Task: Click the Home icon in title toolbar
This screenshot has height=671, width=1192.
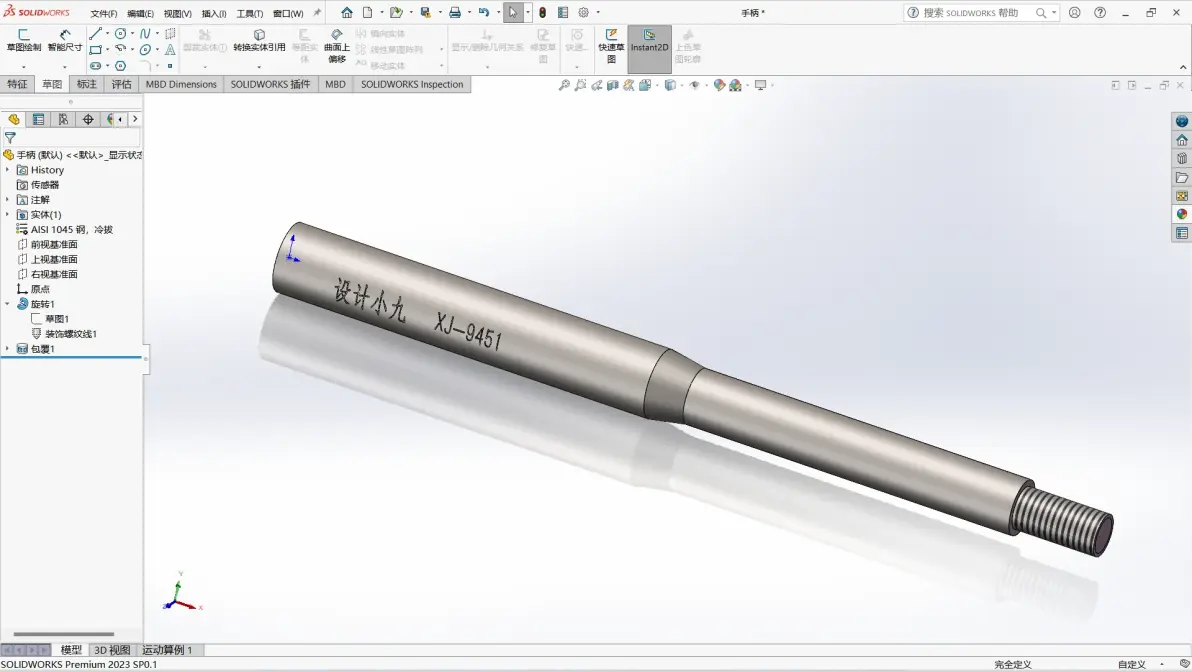Action: click(x=347, y=13)
